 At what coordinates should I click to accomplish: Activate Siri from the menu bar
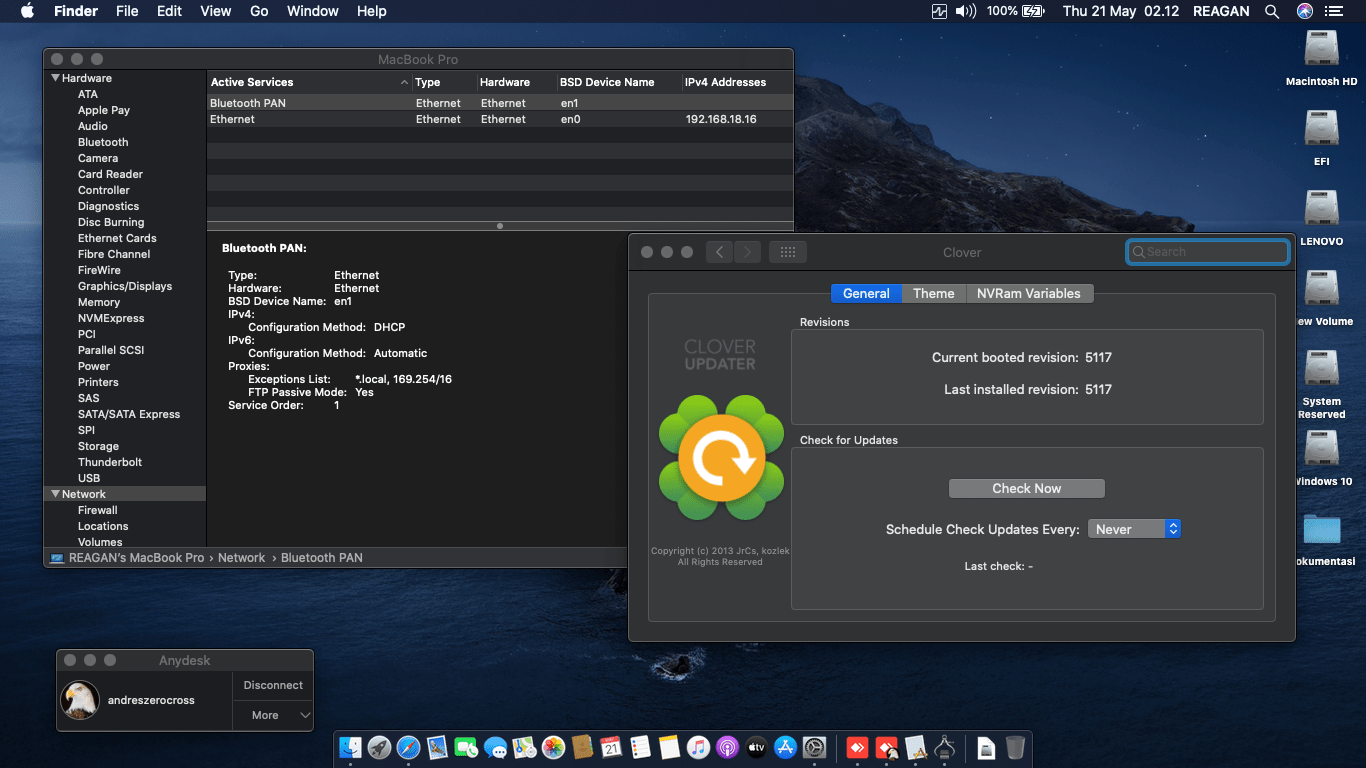[x=1304, y=11]
